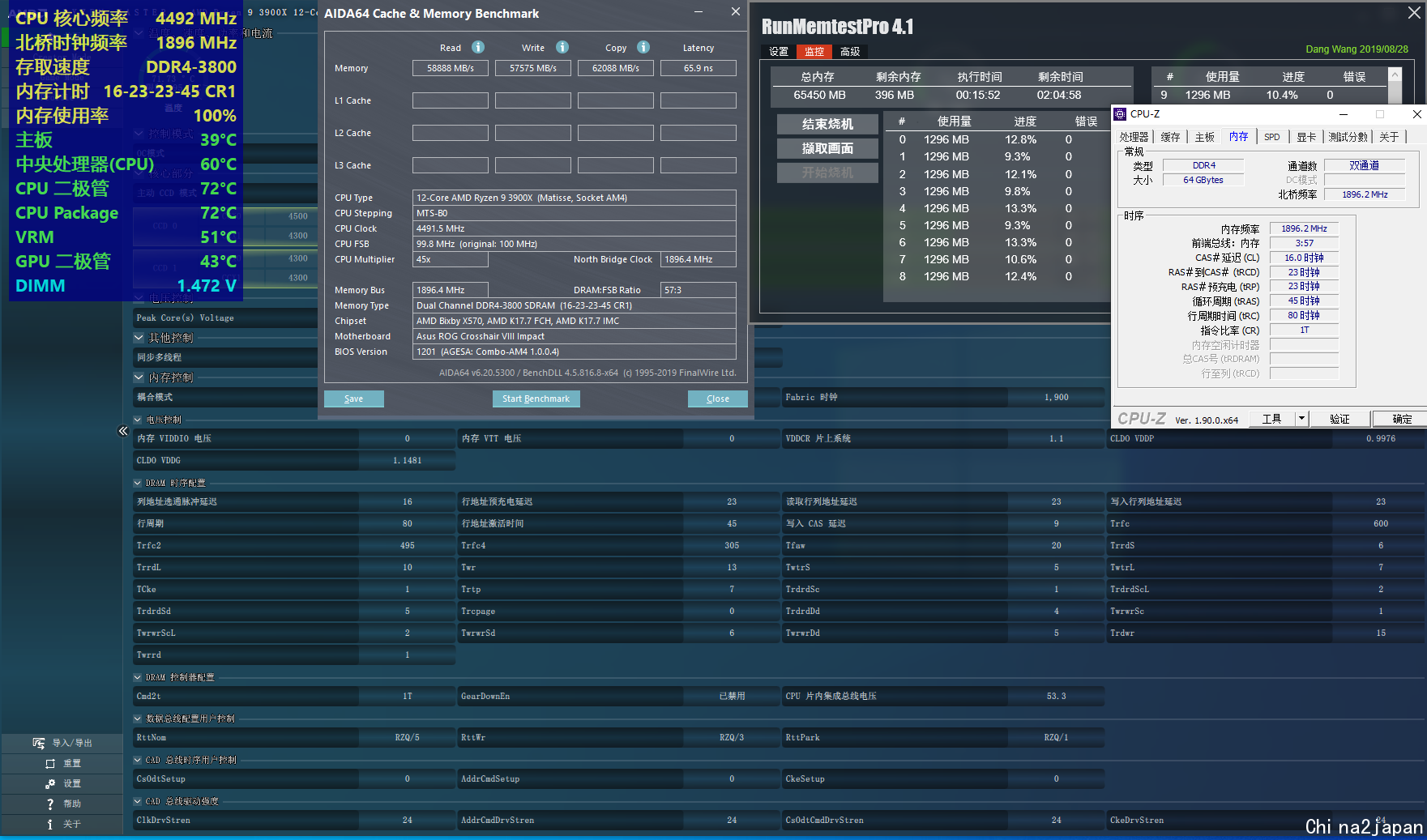Click thread 4 progress 13.3% in RunMemtestPro
1427x840 pixels.
click(x=1021, y=208)
